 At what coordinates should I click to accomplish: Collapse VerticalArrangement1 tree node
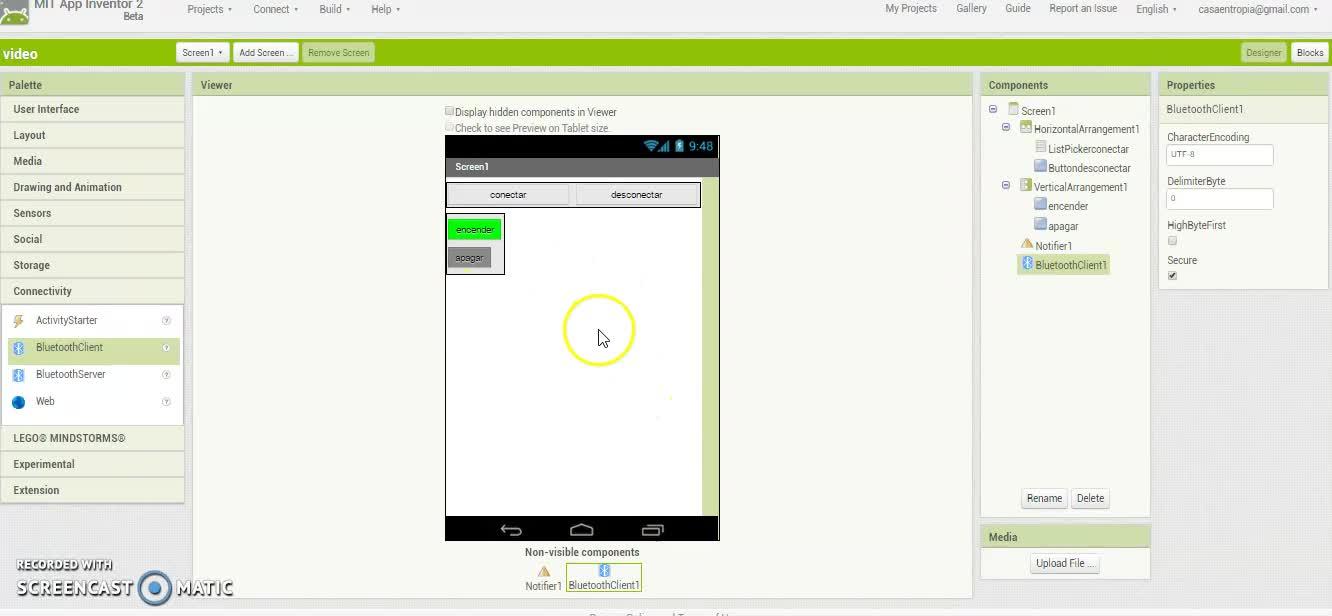click(x=1006, y=185)
